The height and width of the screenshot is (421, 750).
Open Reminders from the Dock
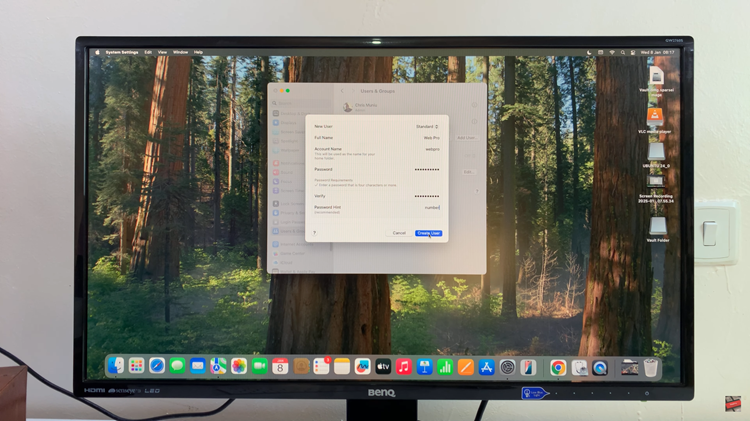(322, 366)
